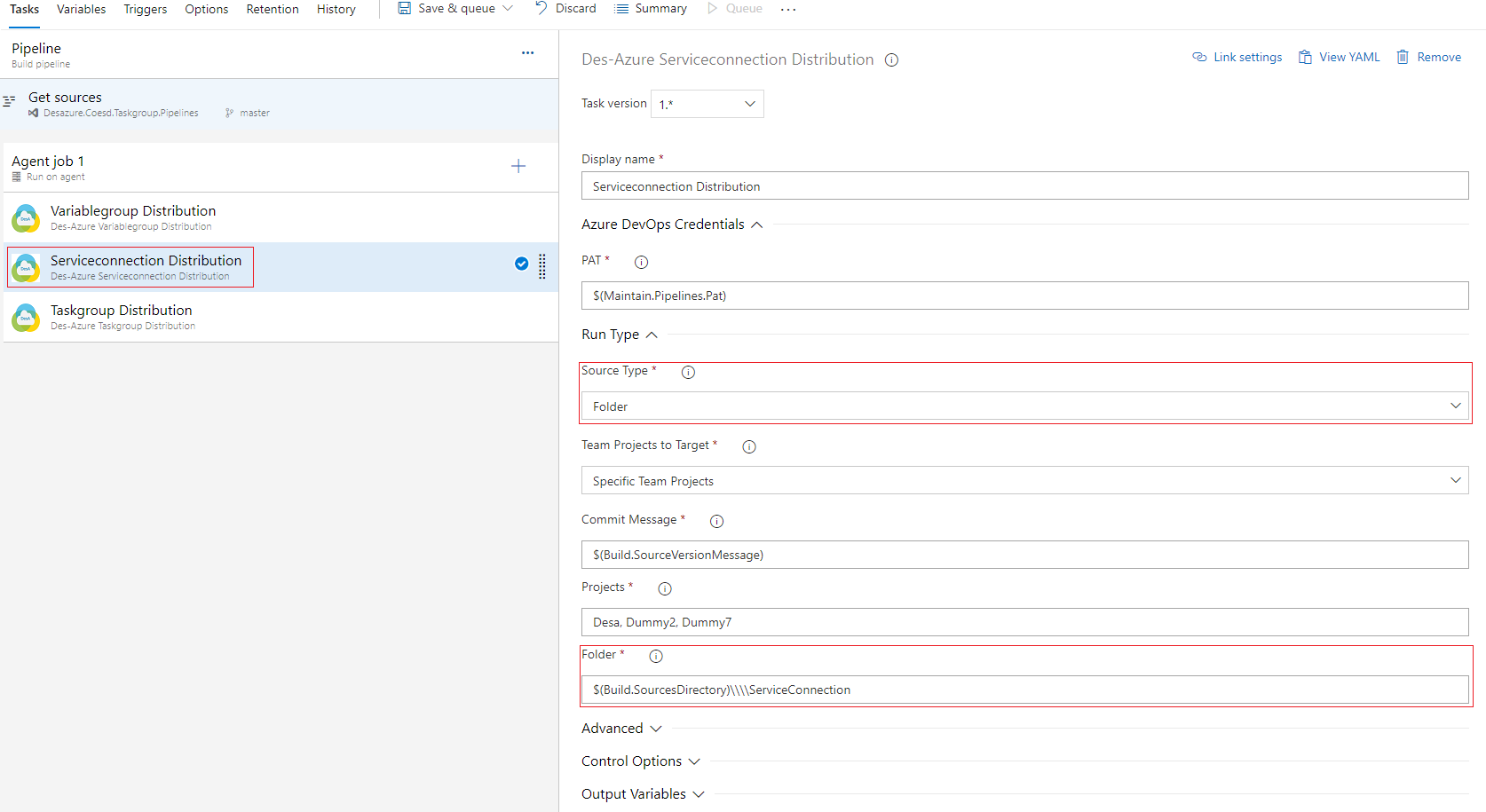Click the Discard button
The image size is (1486, 812).
click(x=565, y=8)
